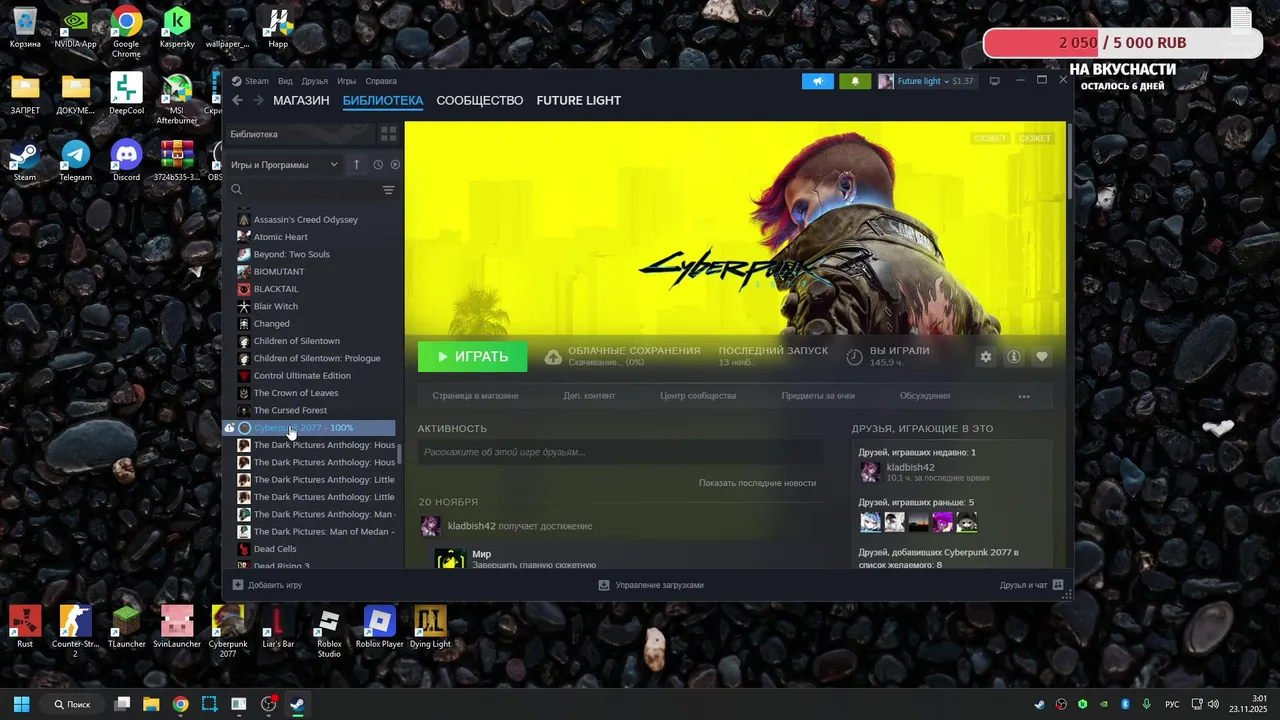Open Центр сообщества link

(698, 396)
